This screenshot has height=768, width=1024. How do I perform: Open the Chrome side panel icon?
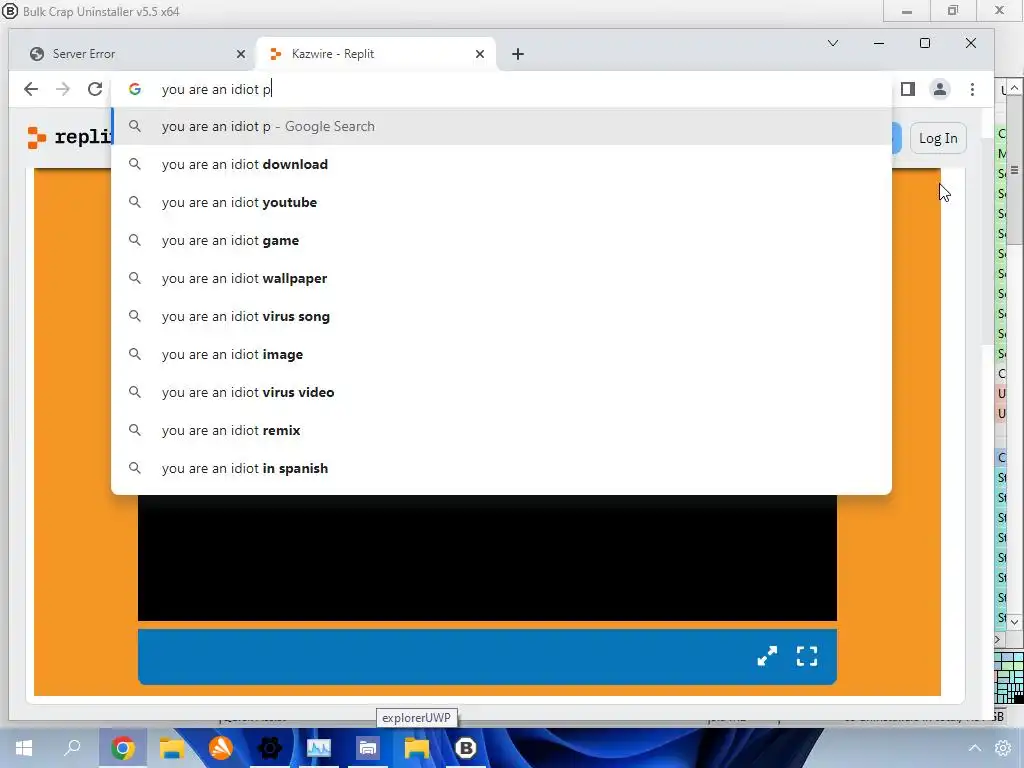coord(908,89)
